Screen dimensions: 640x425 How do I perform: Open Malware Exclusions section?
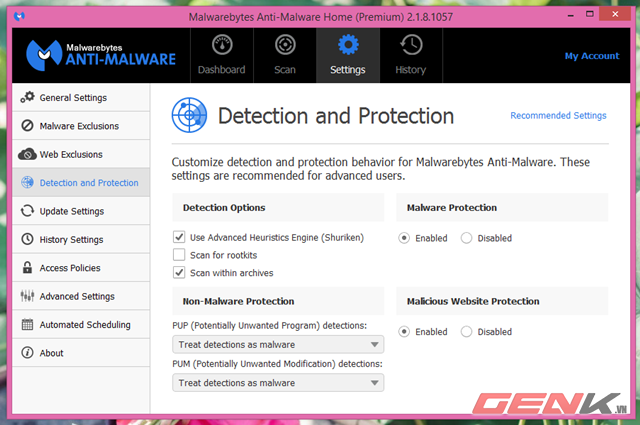[x=81, y=126]
